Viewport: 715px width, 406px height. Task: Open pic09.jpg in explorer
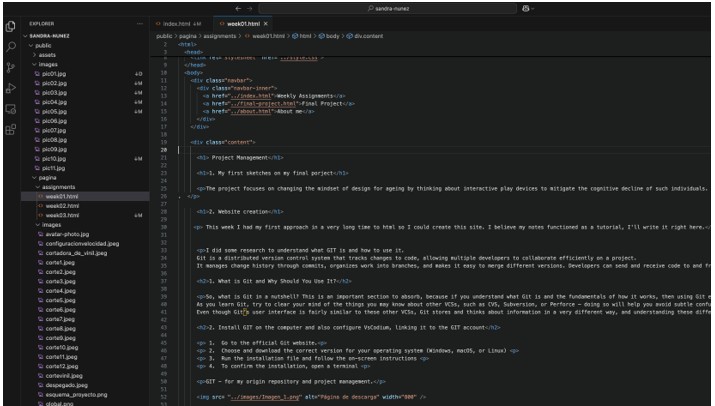(x=54, y=149)
